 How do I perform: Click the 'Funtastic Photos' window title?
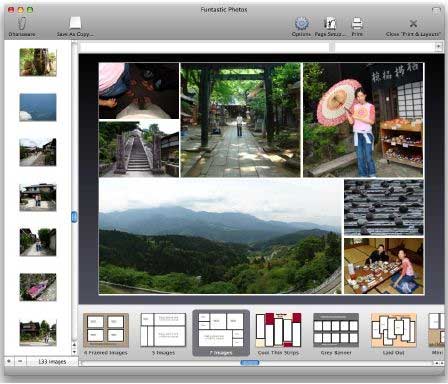point(224,10)
